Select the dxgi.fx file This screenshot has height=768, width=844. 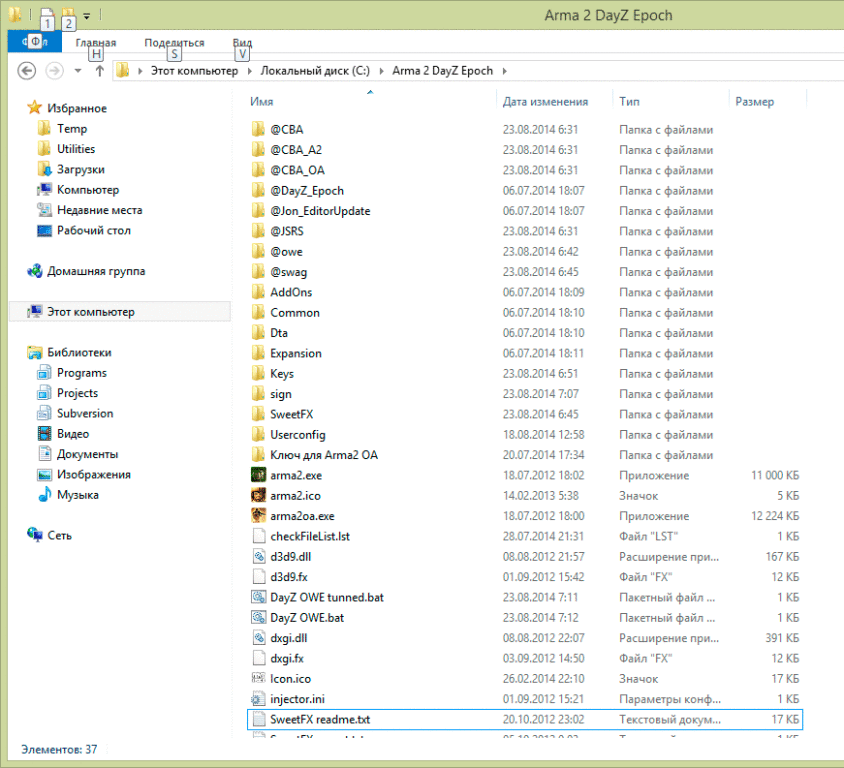coord(287,659)
